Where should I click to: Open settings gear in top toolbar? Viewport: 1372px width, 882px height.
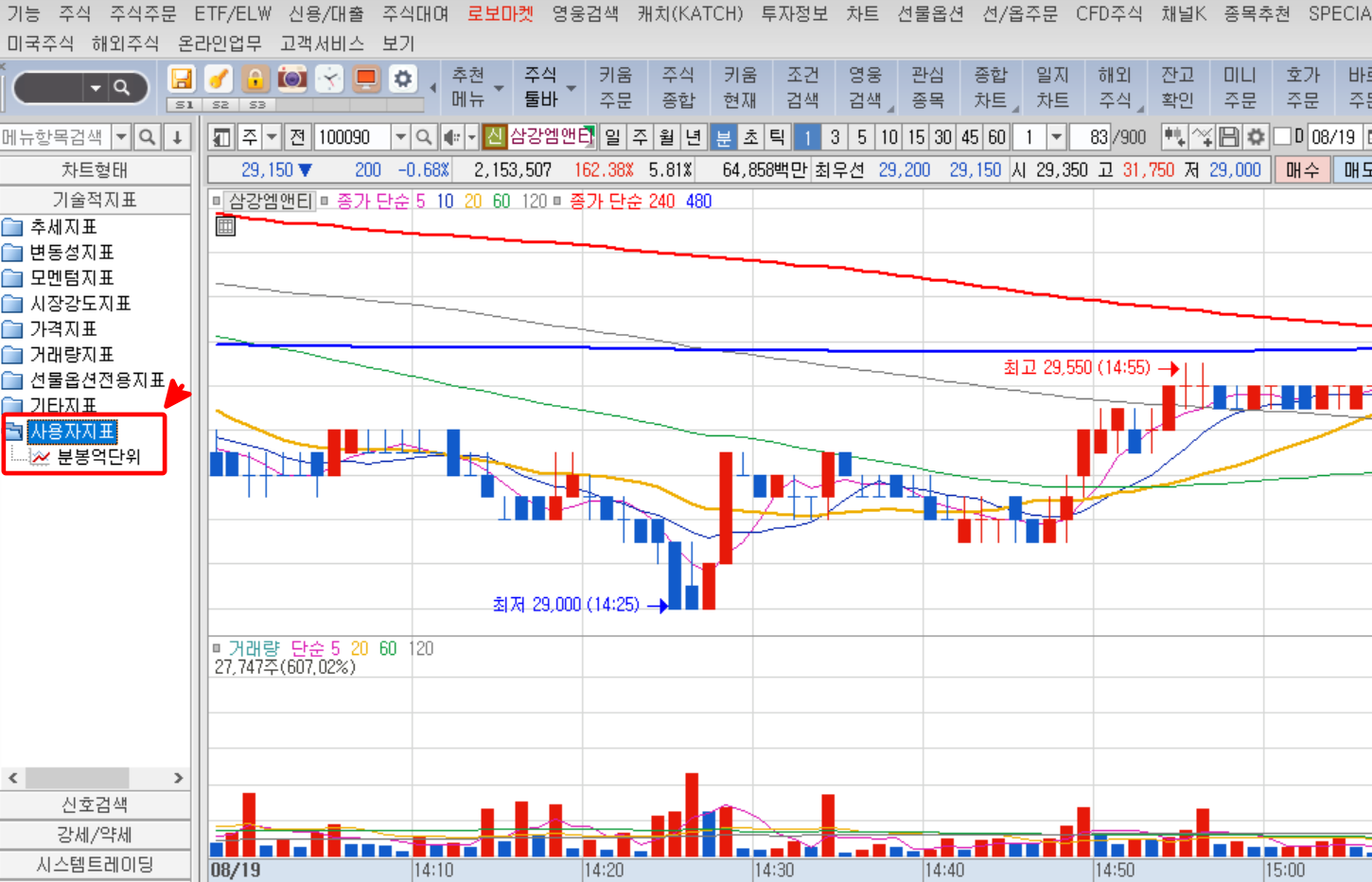coord(403,79)
